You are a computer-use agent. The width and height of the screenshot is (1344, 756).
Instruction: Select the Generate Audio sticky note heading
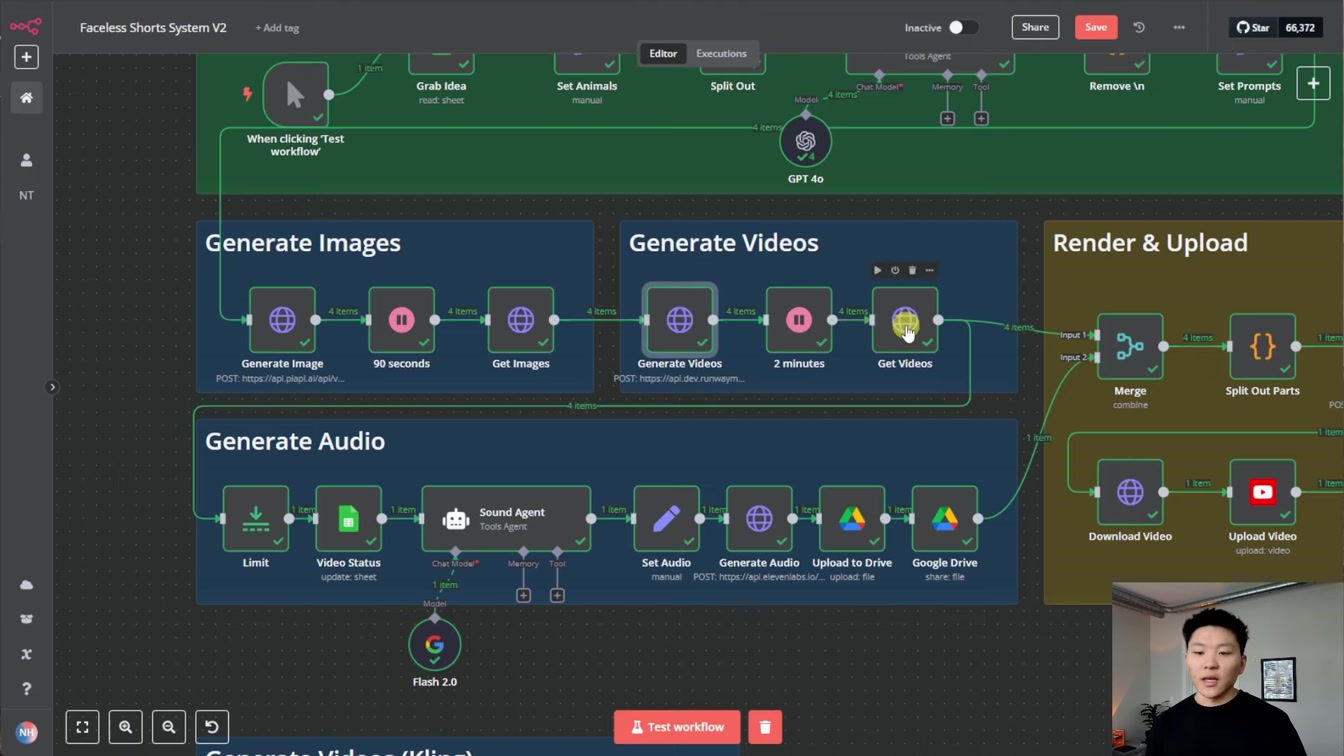295,441
